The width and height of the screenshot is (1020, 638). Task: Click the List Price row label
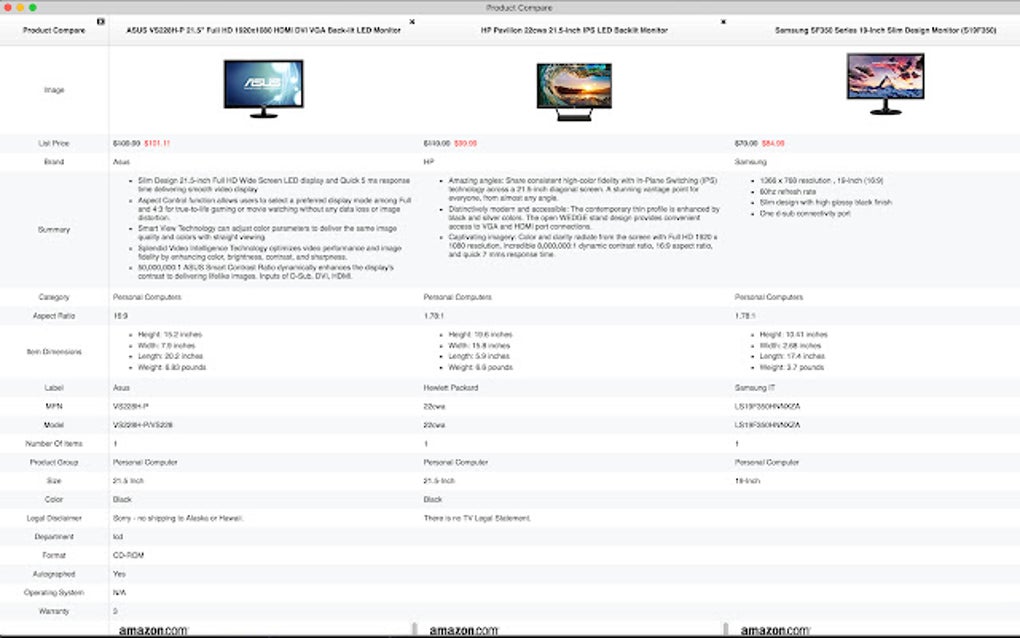54,142
